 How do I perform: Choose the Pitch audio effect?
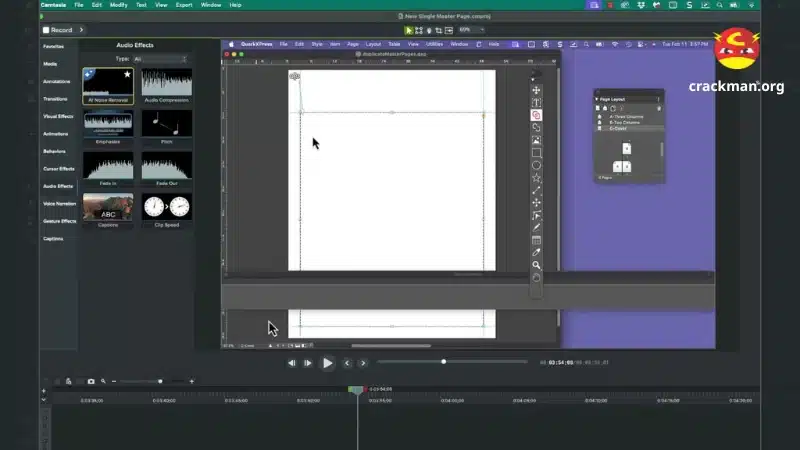167,127
